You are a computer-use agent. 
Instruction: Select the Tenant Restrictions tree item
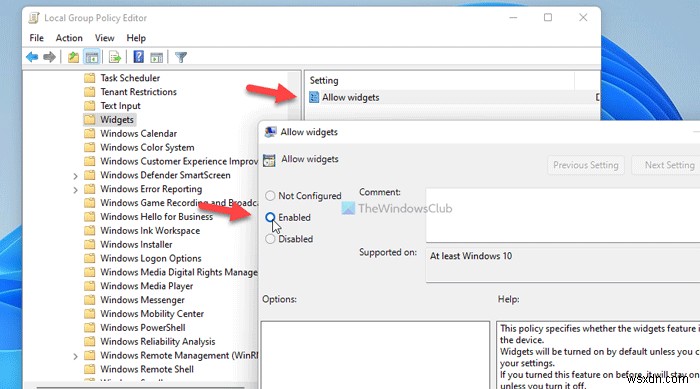point(138,92)
